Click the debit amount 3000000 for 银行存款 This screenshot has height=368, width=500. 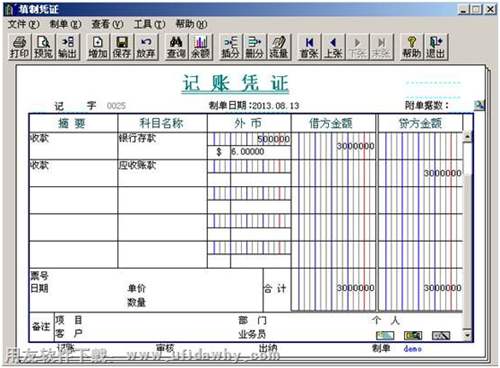click(x=355, y=146)
